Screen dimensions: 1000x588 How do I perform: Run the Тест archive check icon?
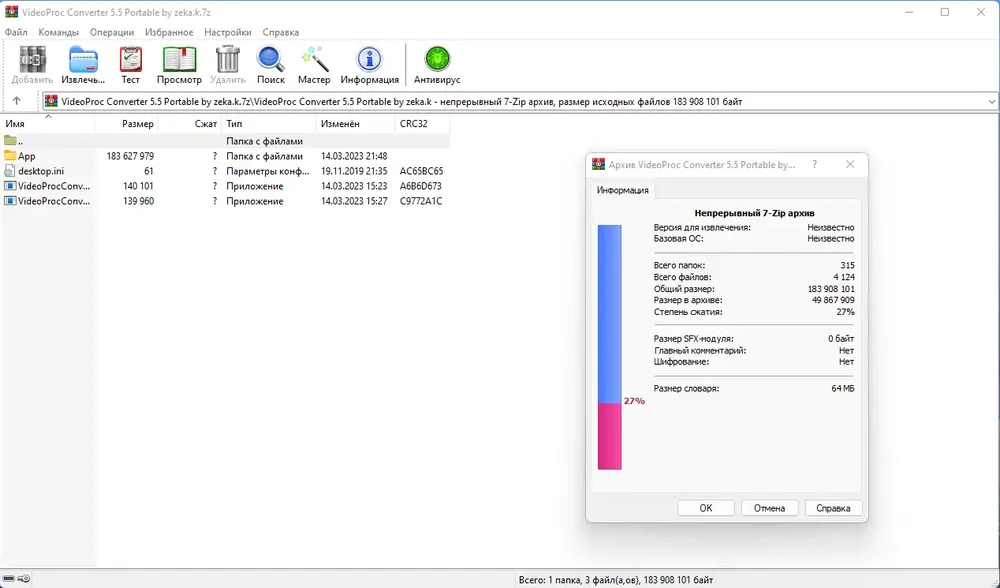pyautogui.click(x=130, y=64)
